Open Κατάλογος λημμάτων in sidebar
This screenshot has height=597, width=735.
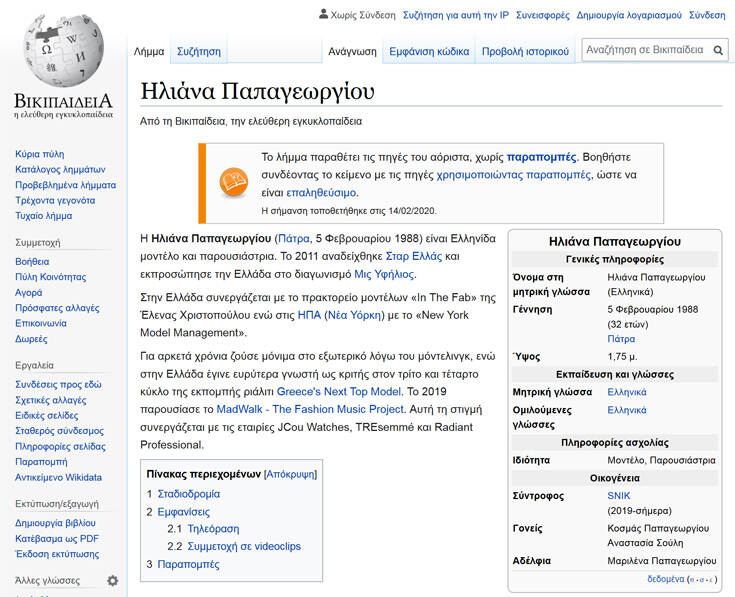pyautogui.click(x=60, y=170)
